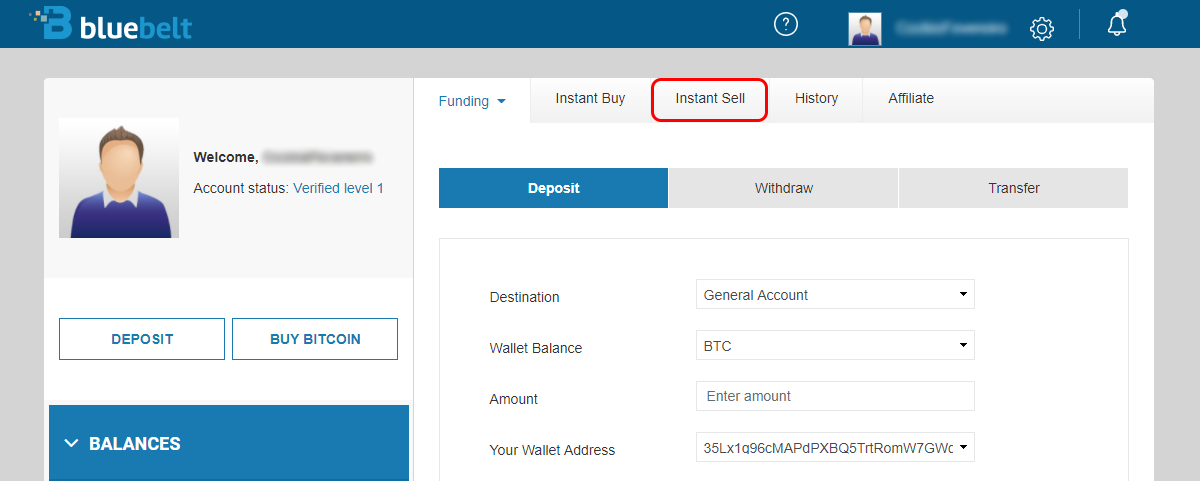Open account settings gear icon

(1041, 29)
